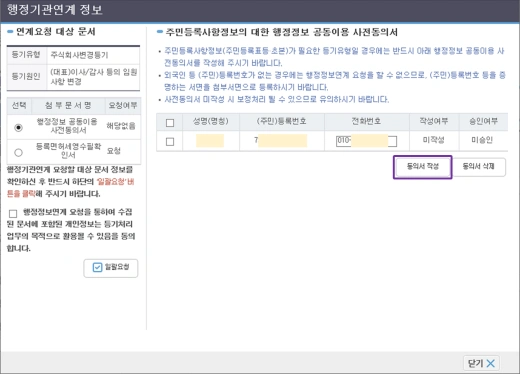The height and width of the screenshot is (374, 520).
Task: Click the 연계요청 대상 문서 heading
Action: click(56, 32)
